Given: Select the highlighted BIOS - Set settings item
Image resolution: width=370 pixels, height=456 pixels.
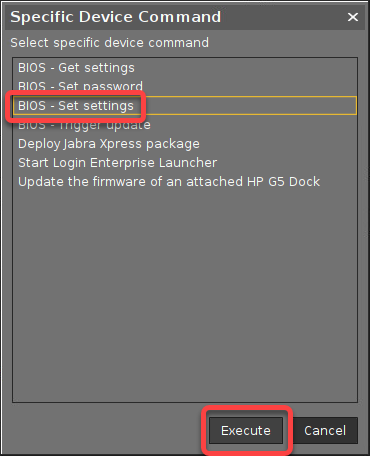Looking at the screenshot, I should 185,106.
